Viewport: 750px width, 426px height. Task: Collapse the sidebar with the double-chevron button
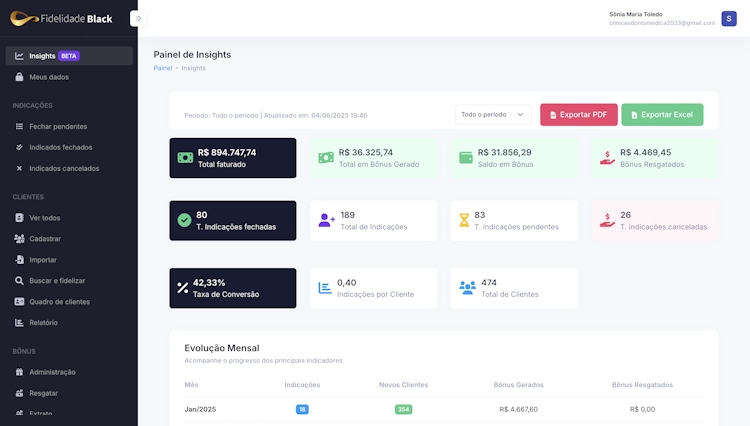pos(138,19)
